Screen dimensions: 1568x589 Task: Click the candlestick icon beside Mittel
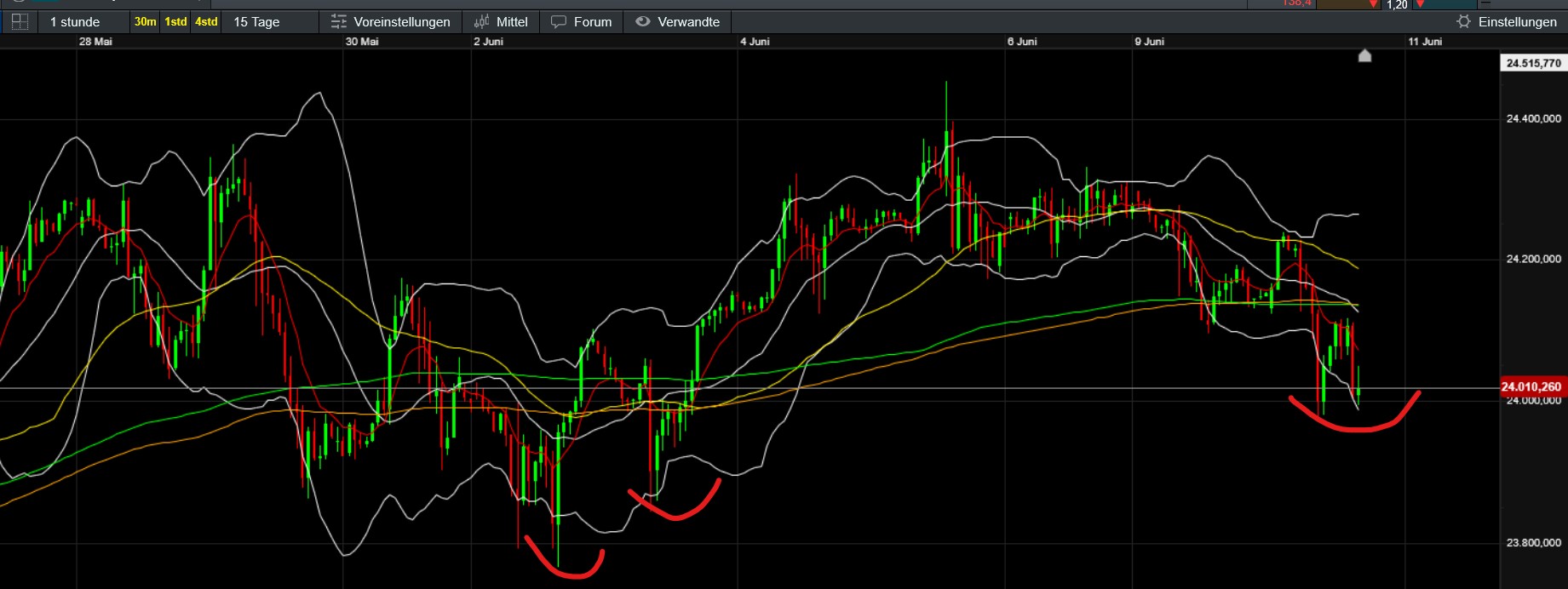pyautogui.click(x=482, y=22)
